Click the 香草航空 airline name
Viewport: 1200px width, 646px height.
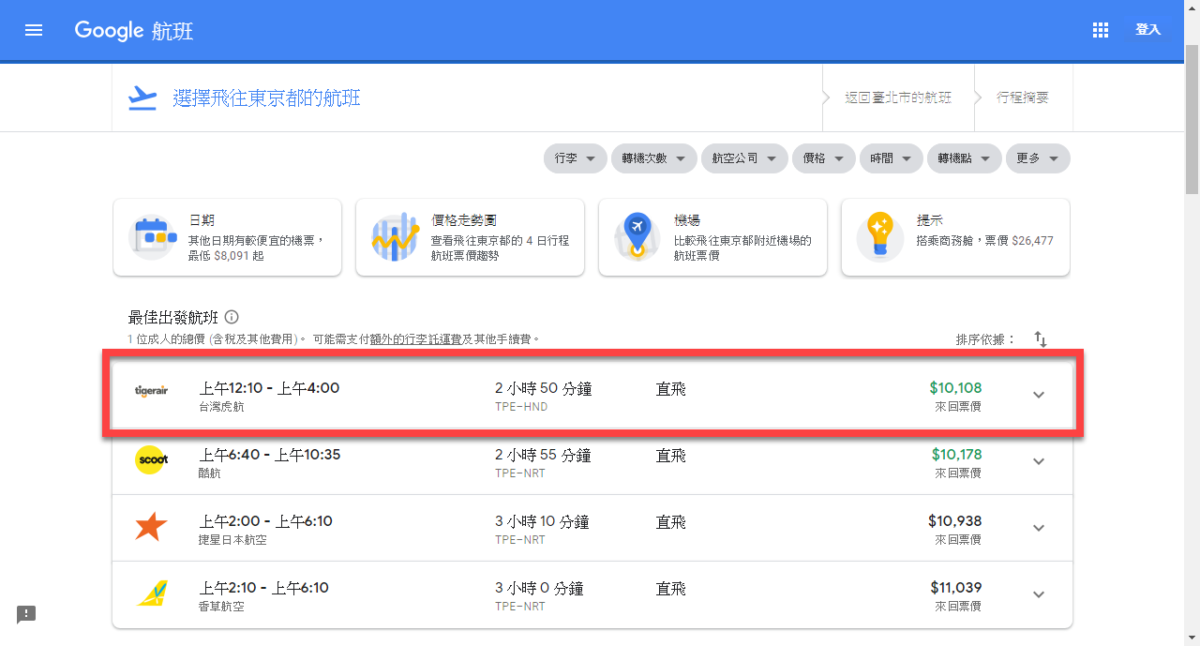(221, 606)
